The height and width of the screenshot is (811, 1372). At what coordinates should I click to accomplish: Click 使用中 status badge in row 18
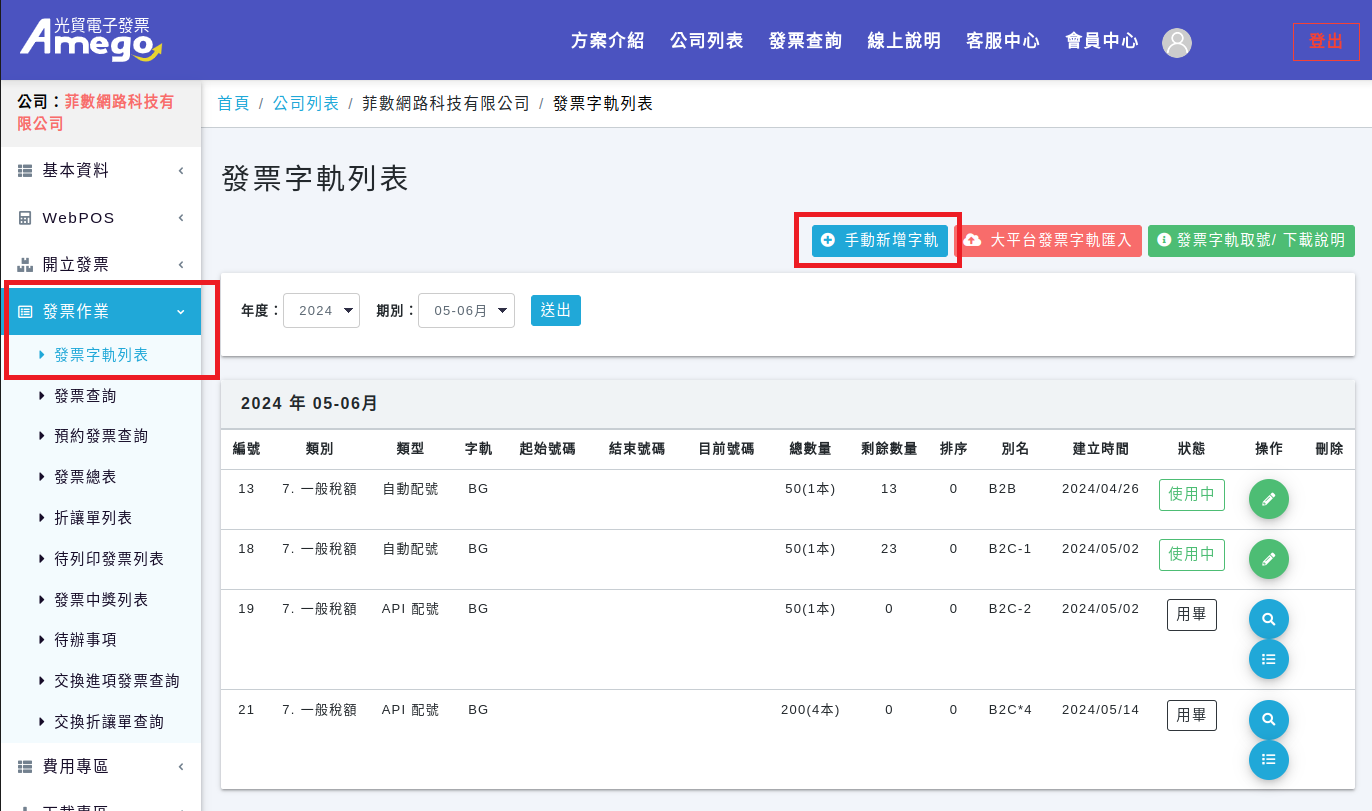point(1192,555)
